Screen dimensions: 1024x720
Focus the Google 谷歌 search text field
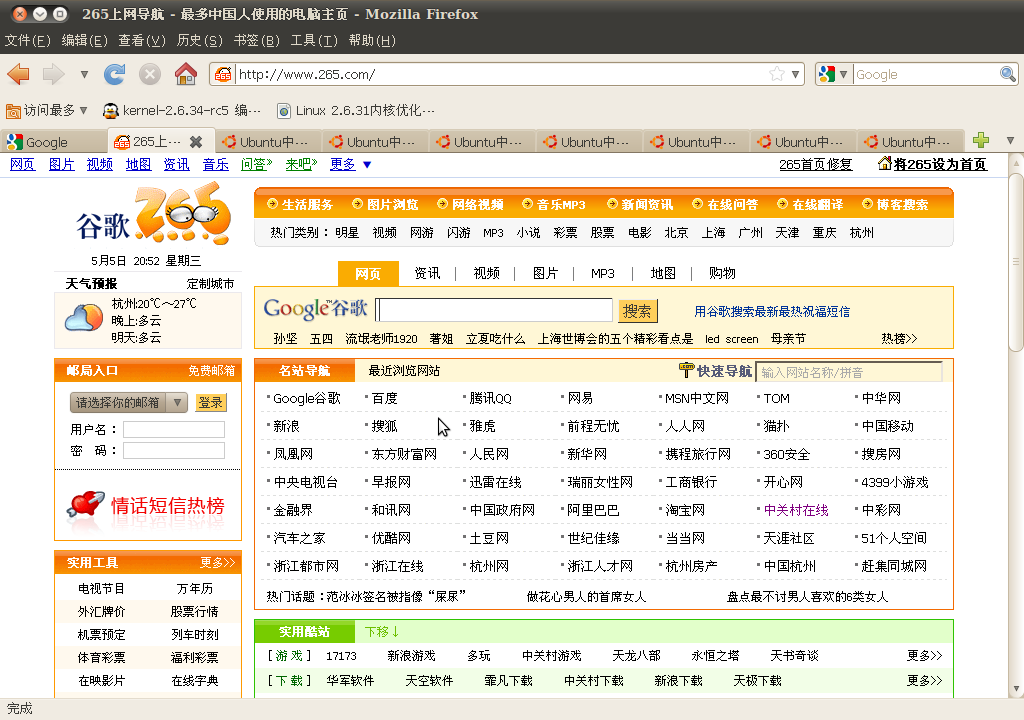[494, 310]
